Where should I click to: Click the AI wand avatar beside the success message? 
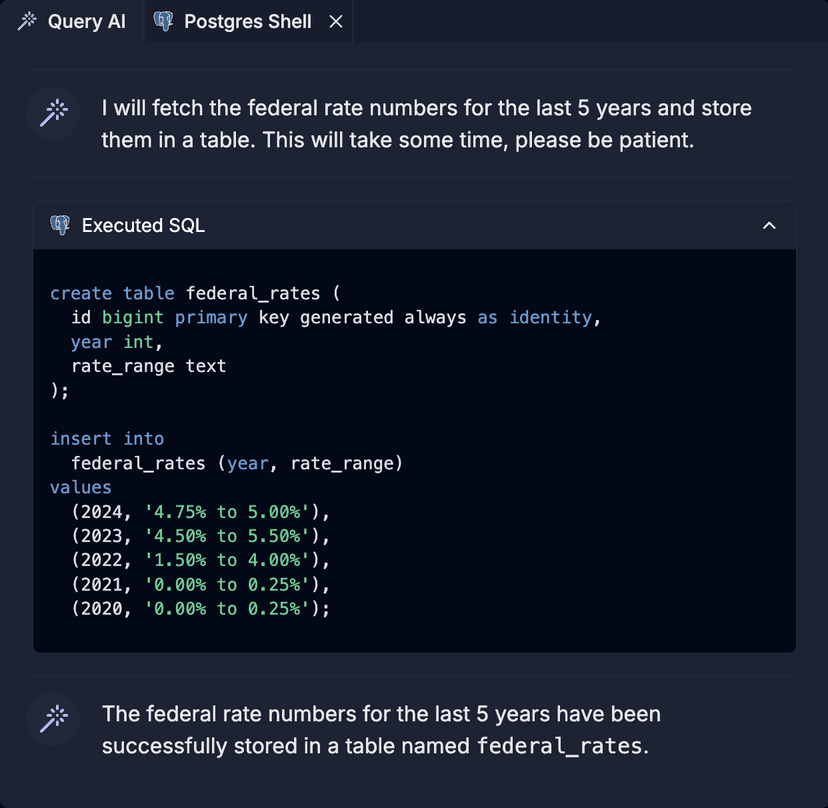52,719
